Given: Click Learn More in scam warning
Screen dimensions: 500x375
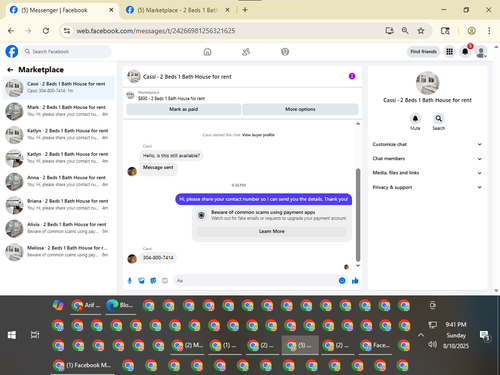Looking at the screenshot, I should pyautogui.click(x=272, y=231).
